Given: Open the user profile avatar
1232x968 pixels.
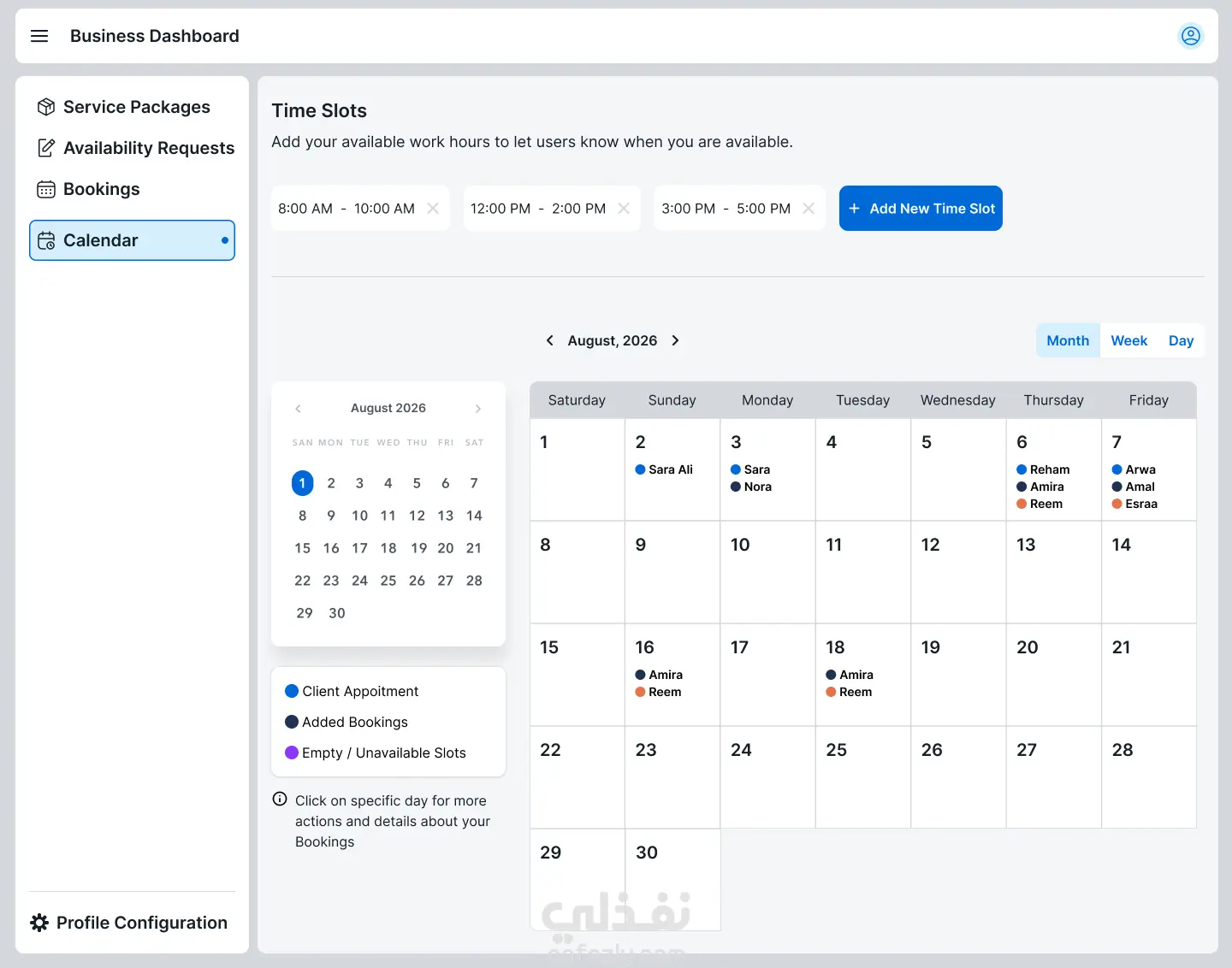Looking at the screenshot, I should [1190, 36].
